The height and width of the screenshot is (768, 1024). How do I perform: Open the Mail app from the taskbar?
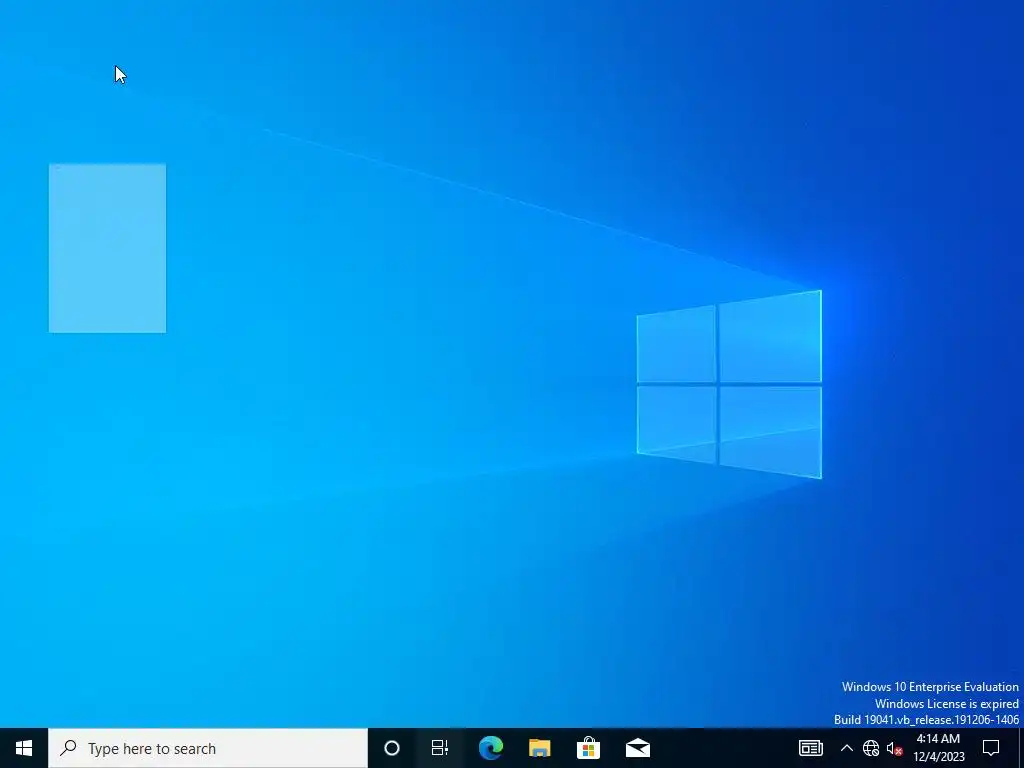click(637, 748)
